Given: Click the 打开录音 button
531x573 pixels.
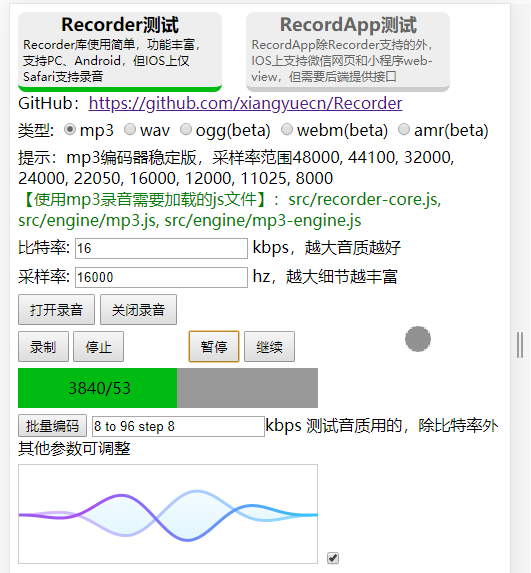Looking at the screenshot, I should pyautogui.click(x=56, y=310).
